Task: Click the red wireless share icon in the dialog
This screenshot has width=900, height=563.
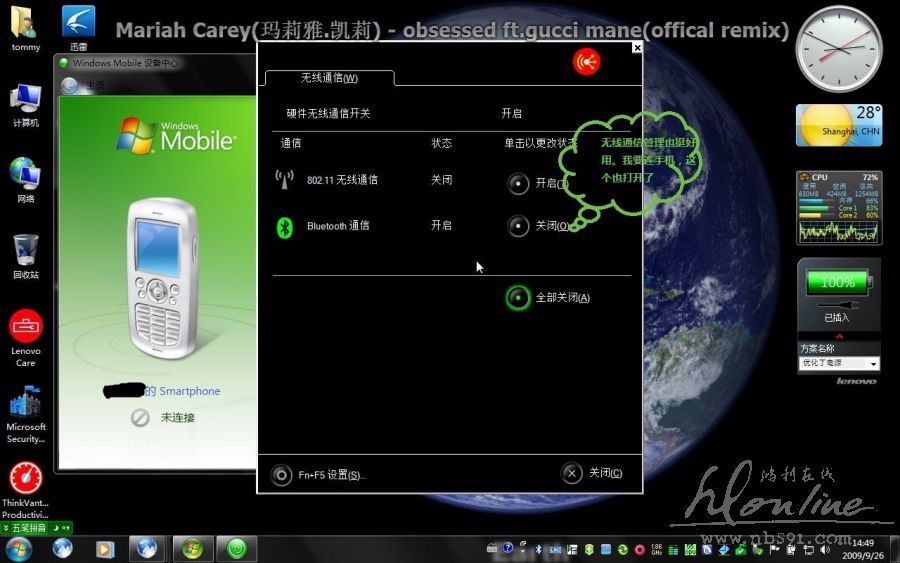Action: 587,61
